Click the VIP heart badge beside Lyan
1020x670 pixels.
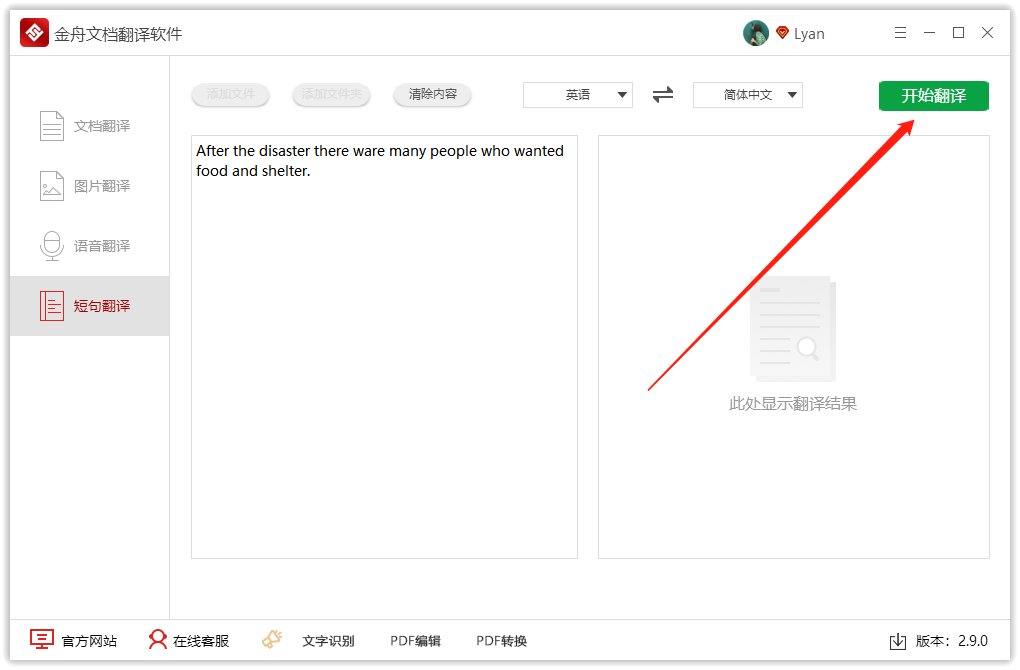pos(781,31)
